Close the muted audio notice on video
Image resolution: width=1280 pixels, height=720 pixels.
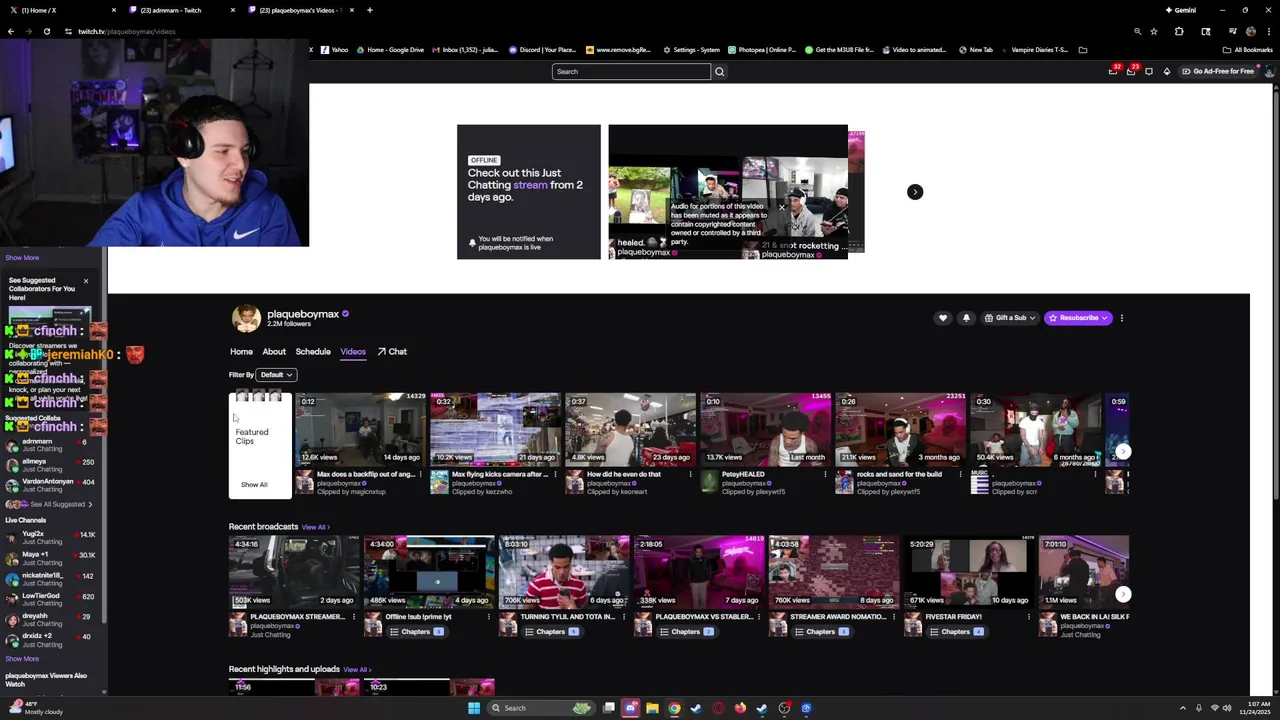[782, 208]
